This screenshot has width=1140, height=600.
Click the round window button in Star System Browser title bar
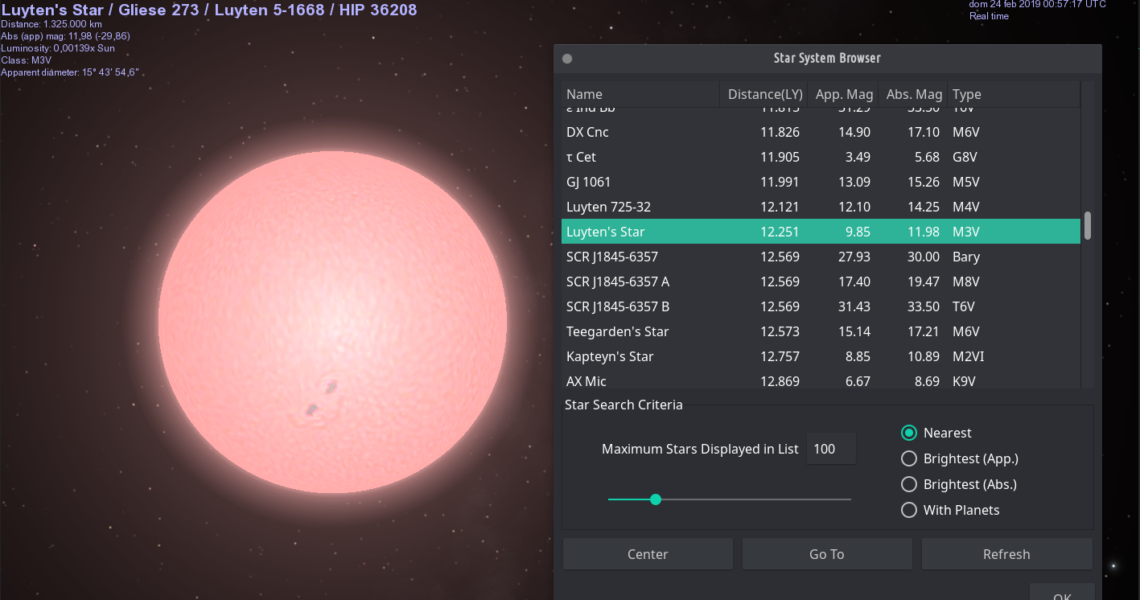568,59
